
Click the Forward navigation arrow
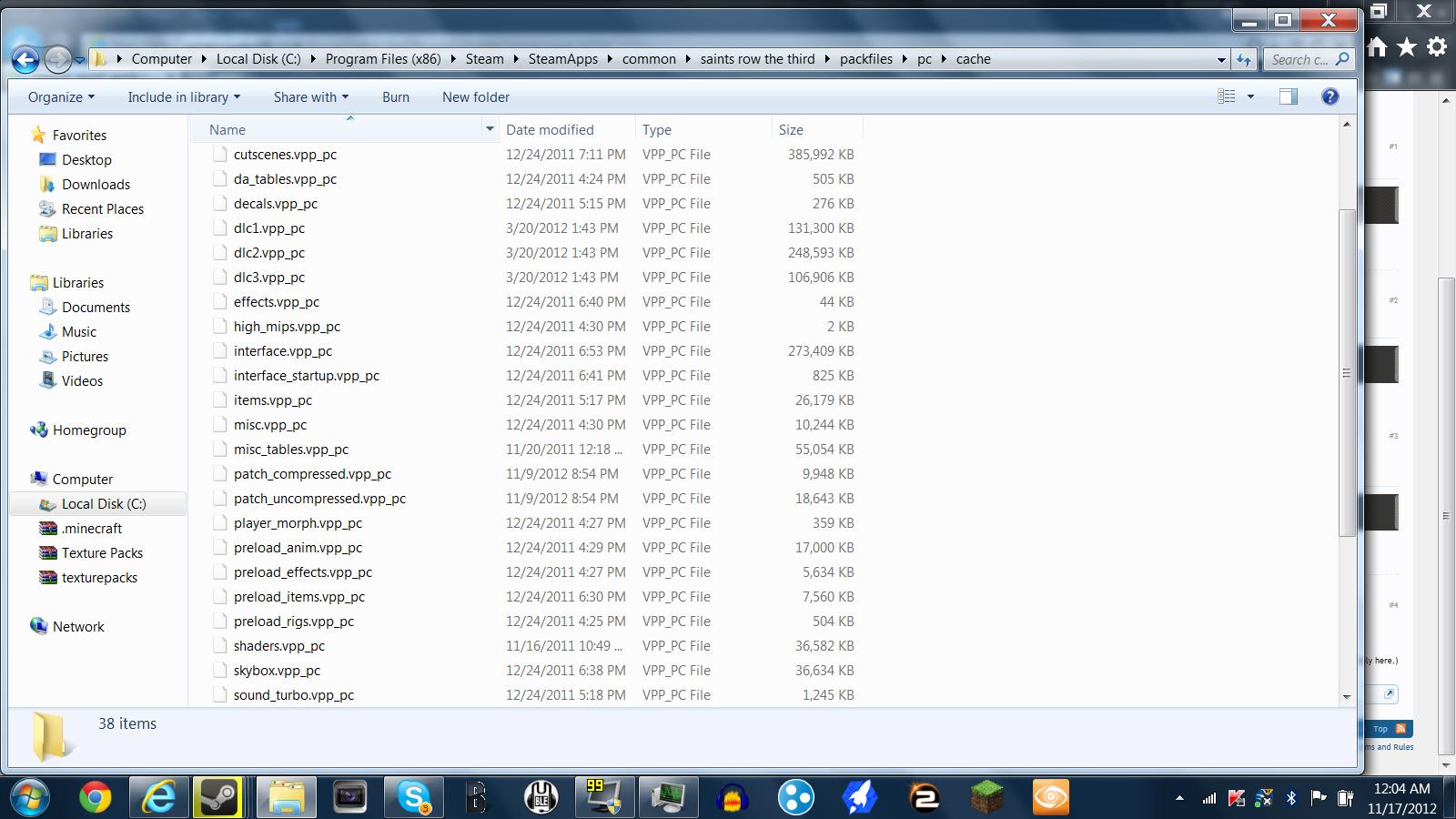click(x=57, y=60)
